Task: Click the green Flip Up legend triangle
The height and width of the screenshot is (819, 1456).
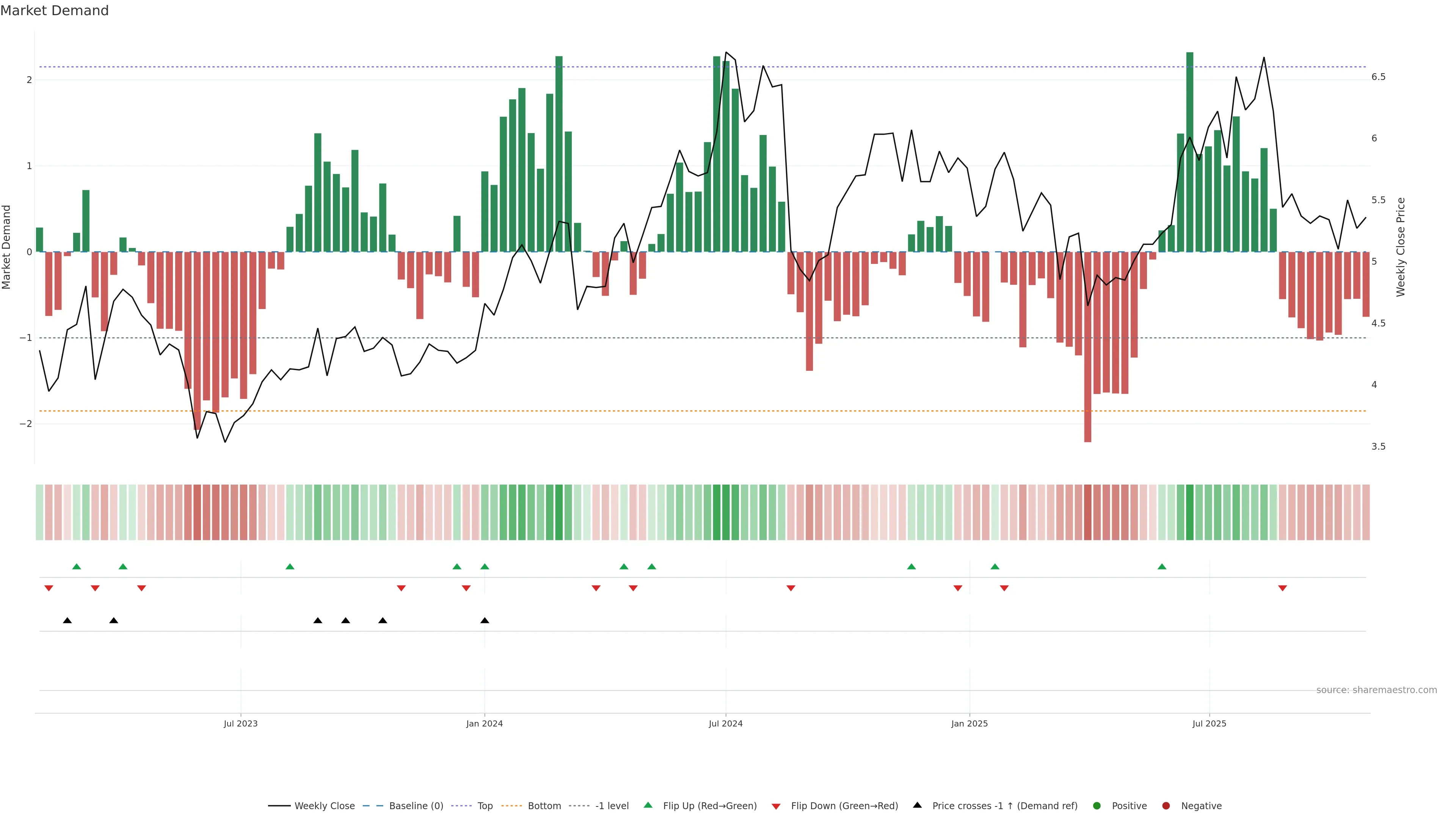Action: click(648, 805)
